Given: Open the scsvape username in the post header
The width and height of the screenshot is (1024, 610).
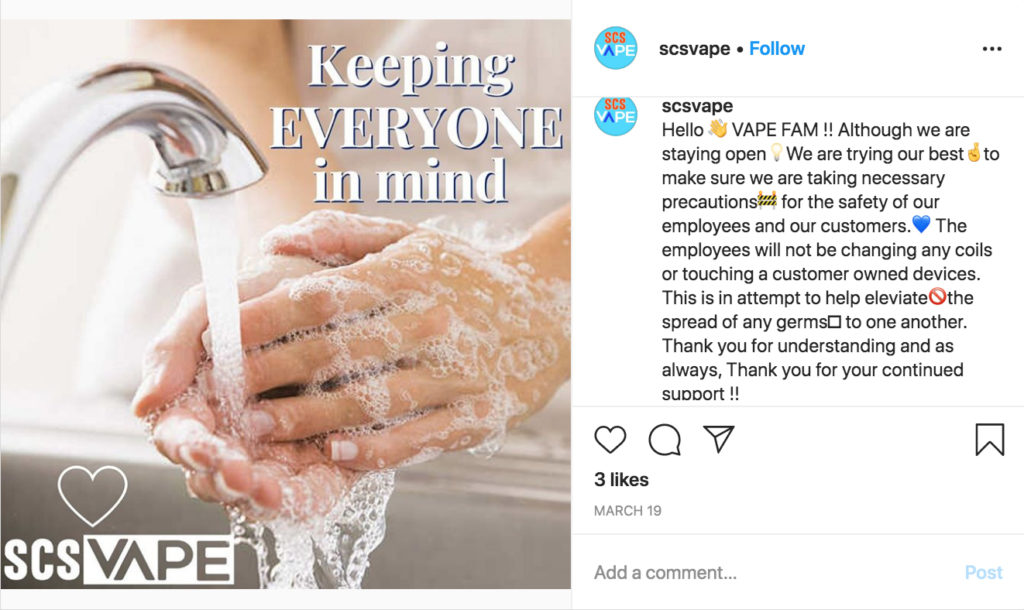Looking at the screenshot, I should coord(694,49).
